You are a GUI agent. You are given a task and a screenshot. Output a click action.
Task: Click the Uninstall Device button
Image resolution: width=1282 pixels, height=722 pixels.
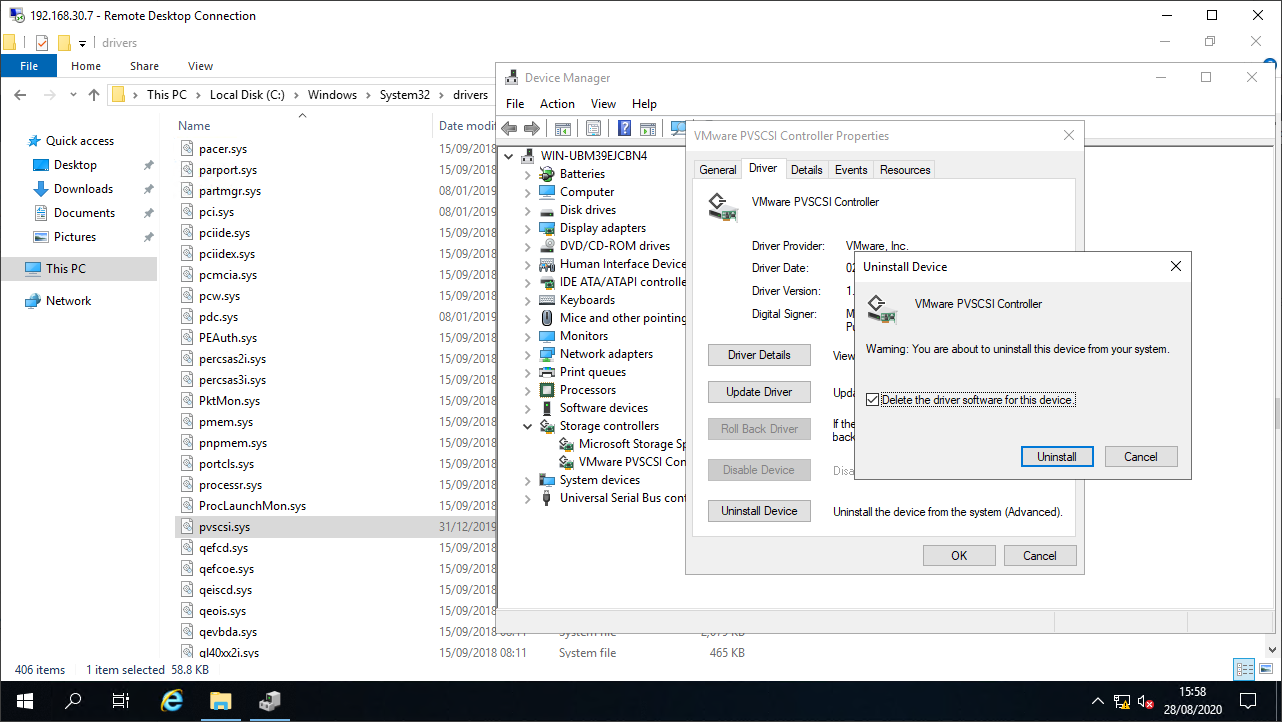759,511
